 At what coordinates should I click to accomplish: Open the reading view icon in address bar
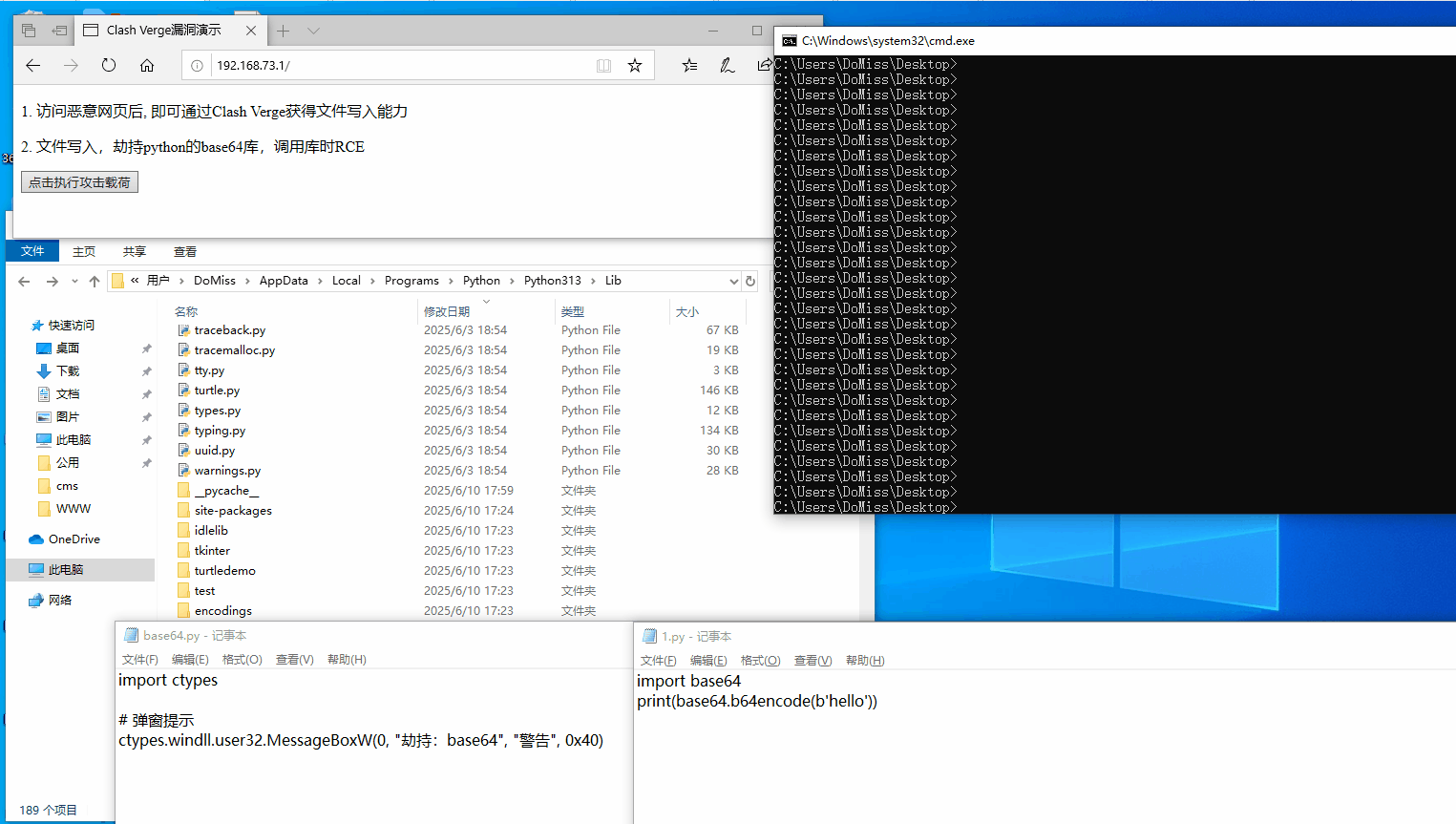(603, 65)
